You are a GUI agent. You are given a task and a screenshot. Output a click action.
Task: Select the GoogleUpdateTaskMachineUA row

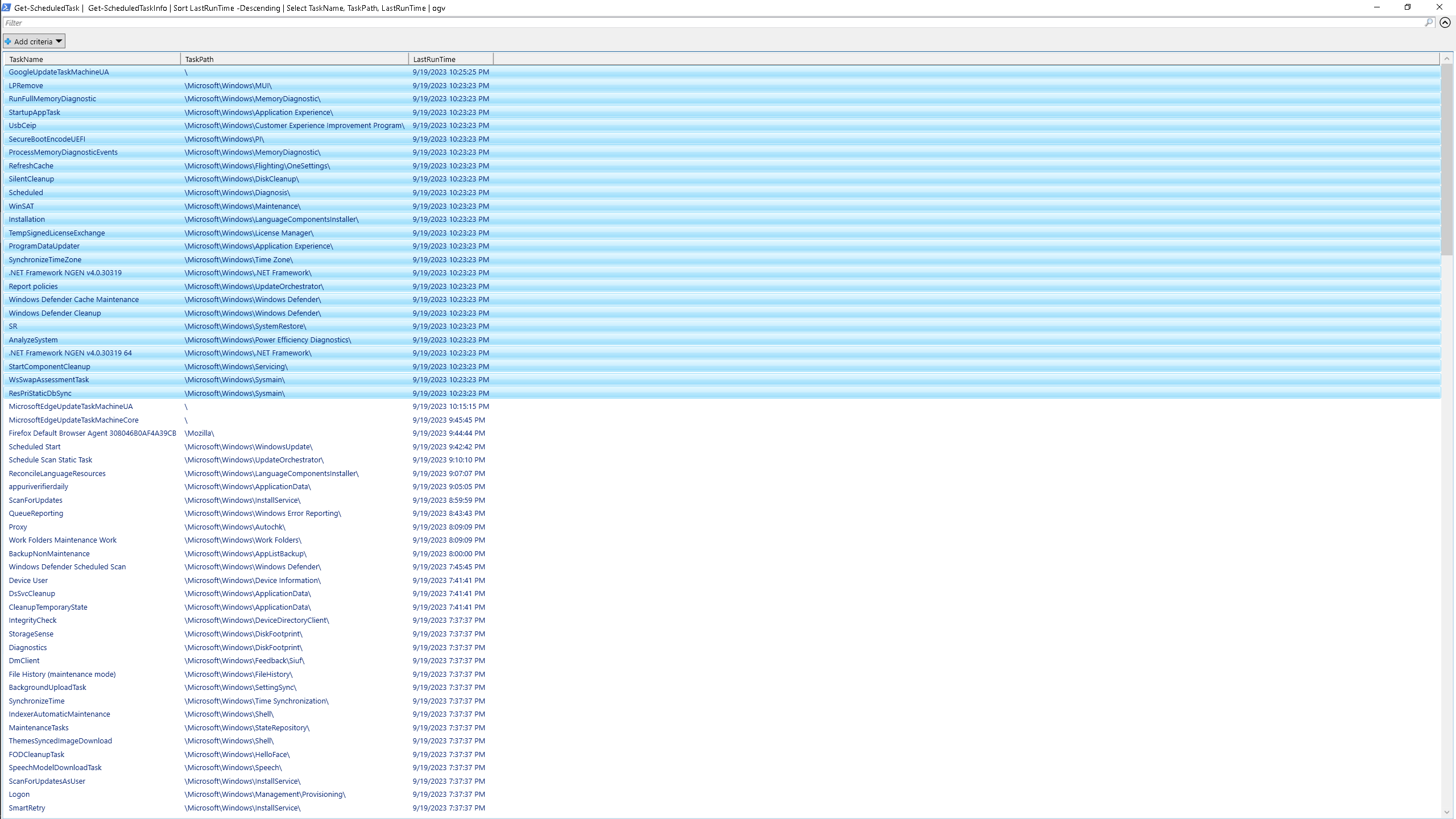(59, 72)
